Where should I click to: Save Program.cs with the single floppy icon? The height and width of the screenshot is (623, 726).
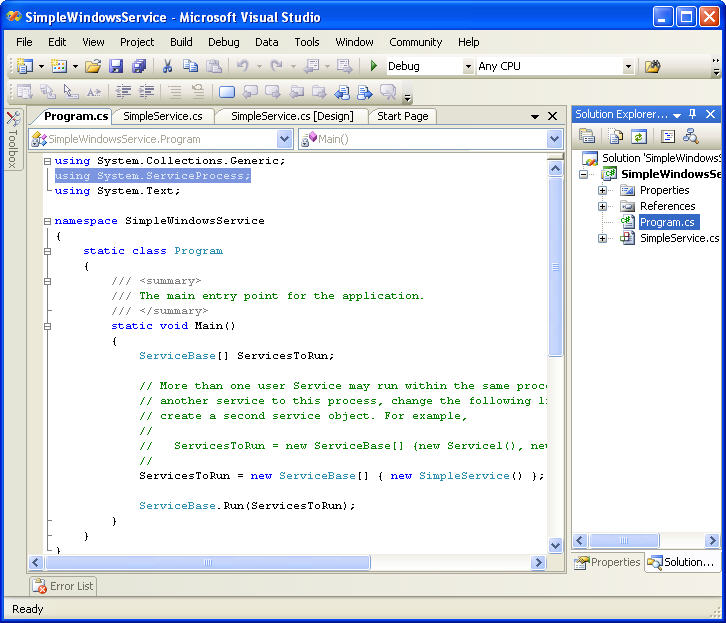pos(116,66)
